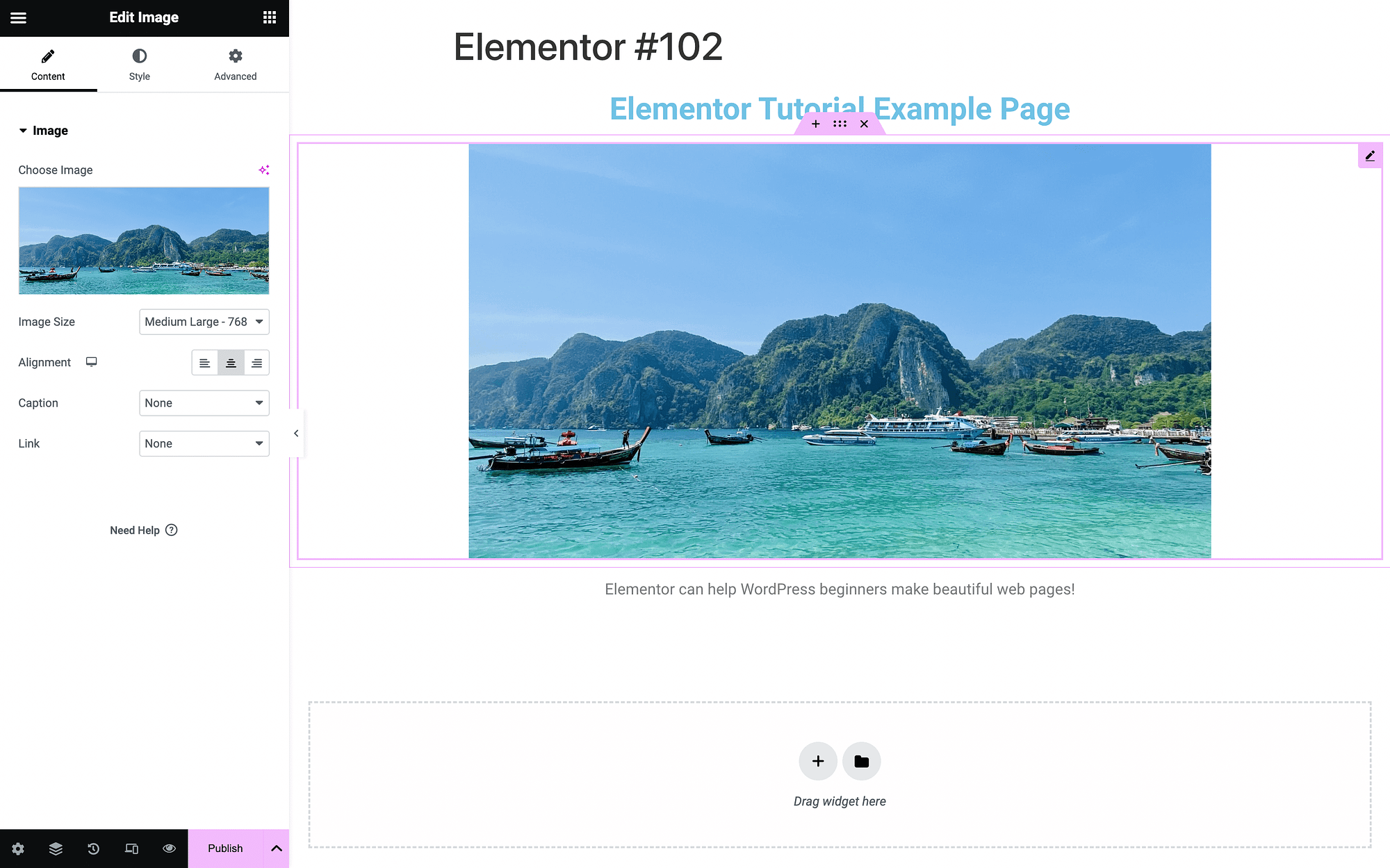Click the Publish button
The width and height of the screenshot is (1390, 868).
[x=225, y=848]
